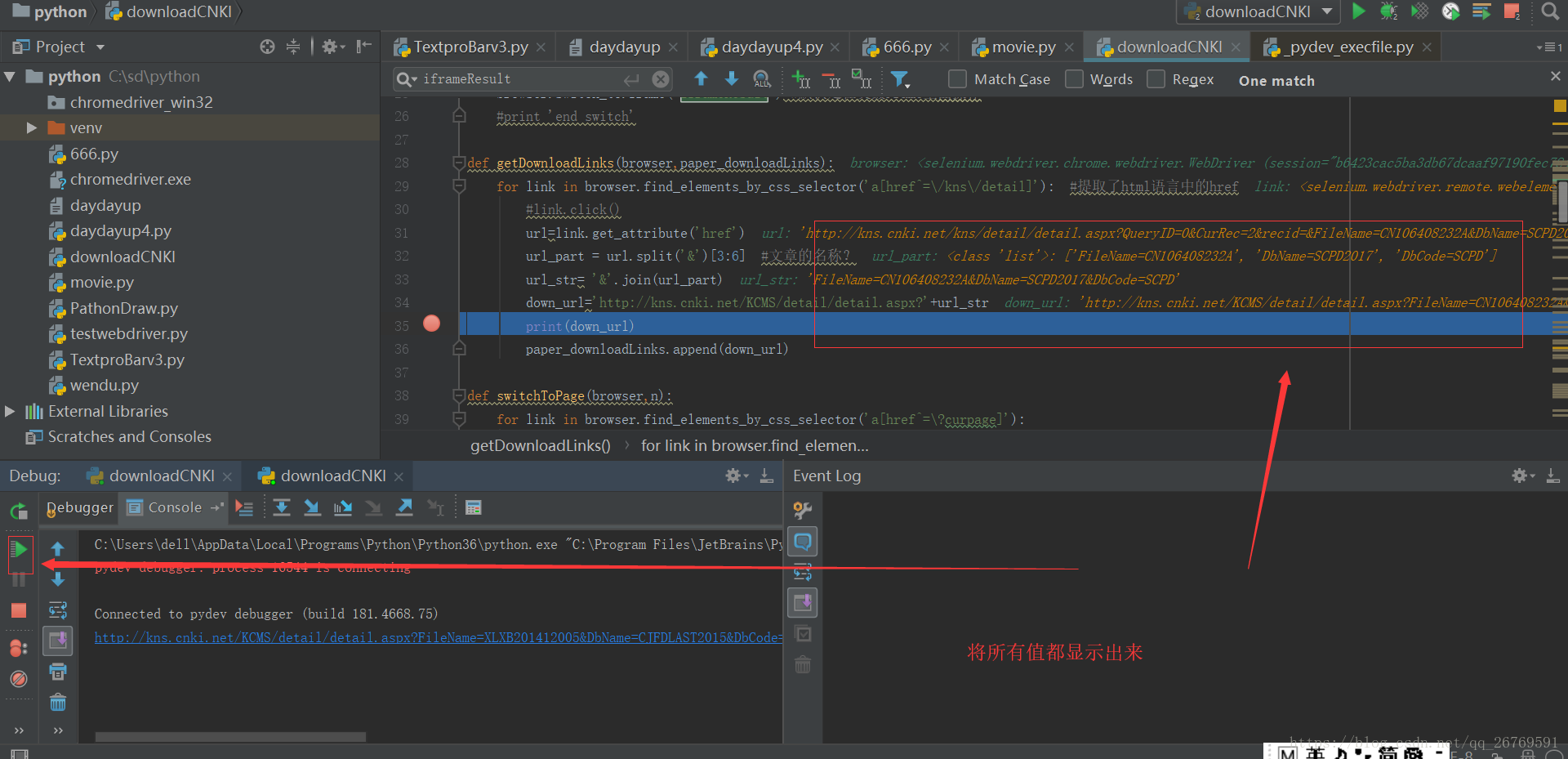
Task: Enable Match Case checkbox
Action: click(x=957, y=79)
